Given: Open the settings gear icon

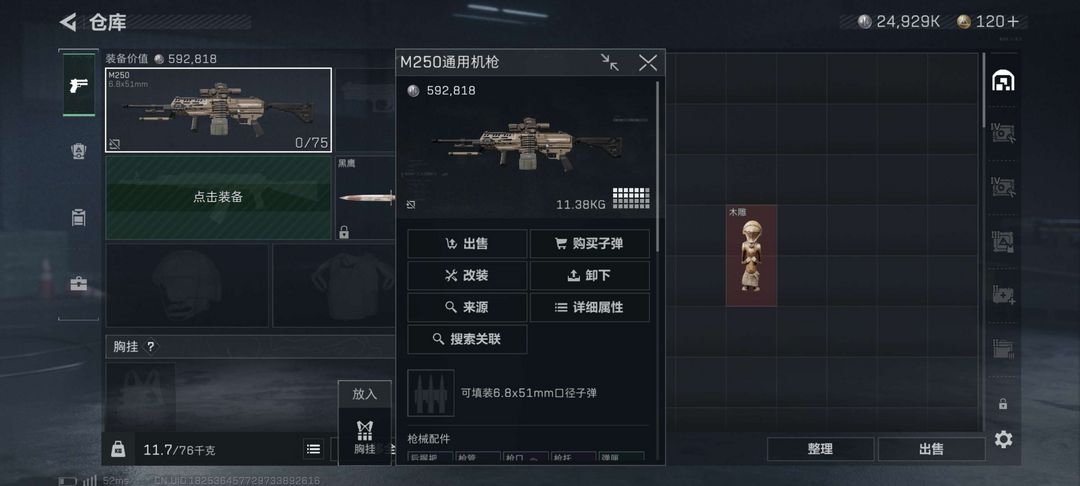Looking at the screenshot, I should click(1004, 439).
